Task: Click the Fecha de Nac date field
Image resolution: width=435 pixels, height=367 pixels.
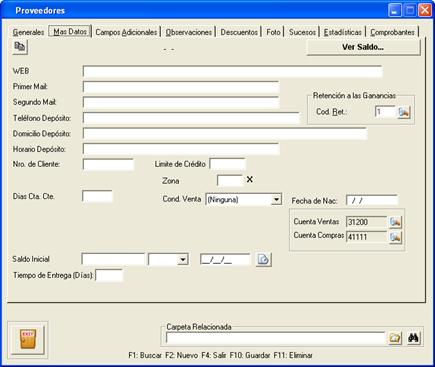Action: tap(372, 201)
